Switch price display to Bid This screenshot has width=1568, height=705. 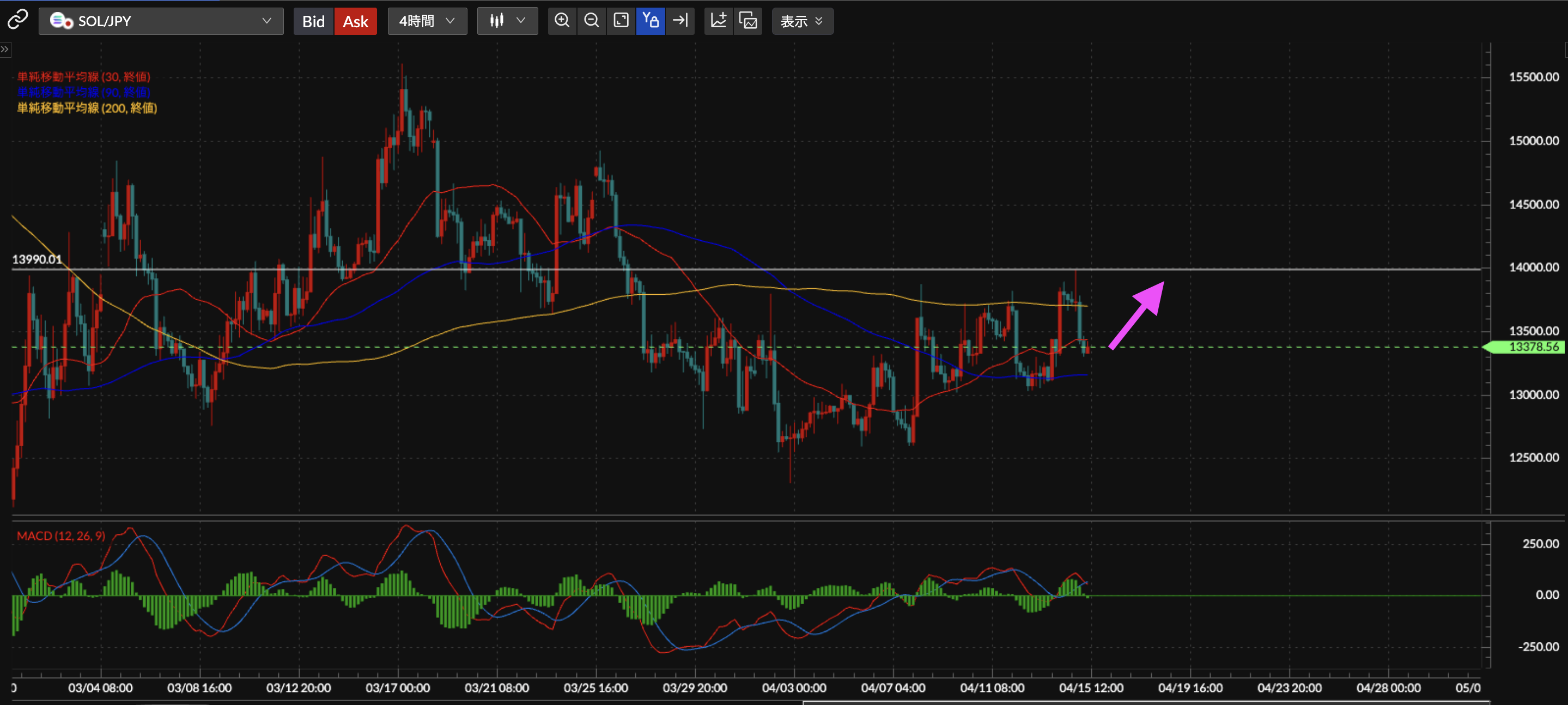click(x=313, y=21)
